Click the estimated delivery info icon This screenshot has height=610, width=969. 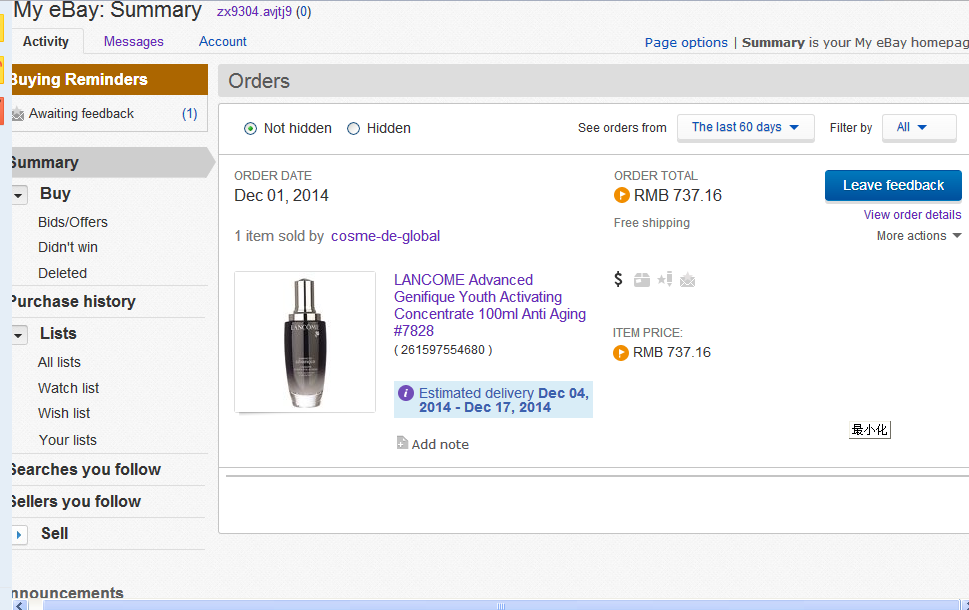coord(405,393)
